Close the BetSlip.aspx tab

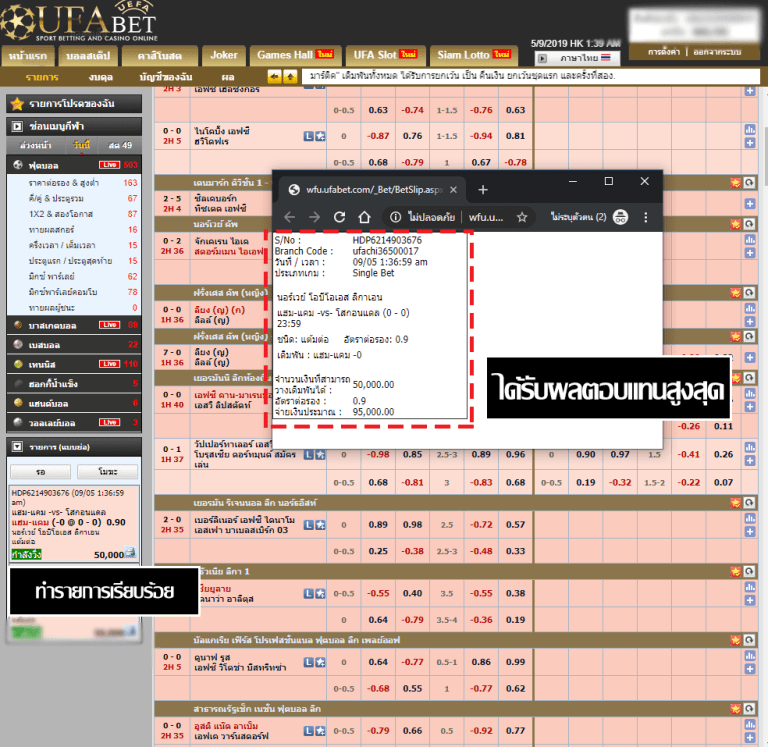[x=454, y=190]
